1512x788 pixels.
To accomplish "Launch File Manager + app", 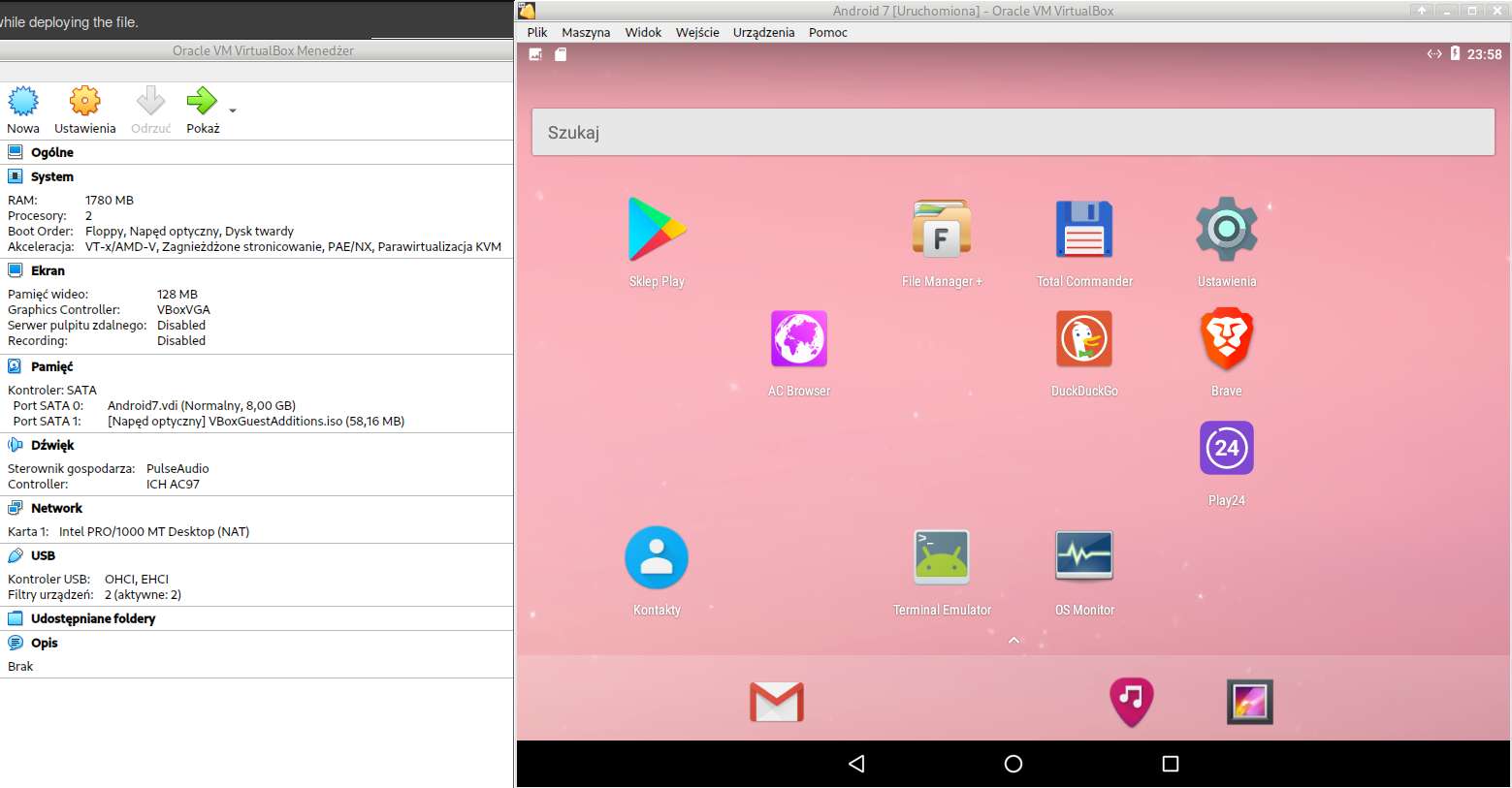I will tap(941, 230).
